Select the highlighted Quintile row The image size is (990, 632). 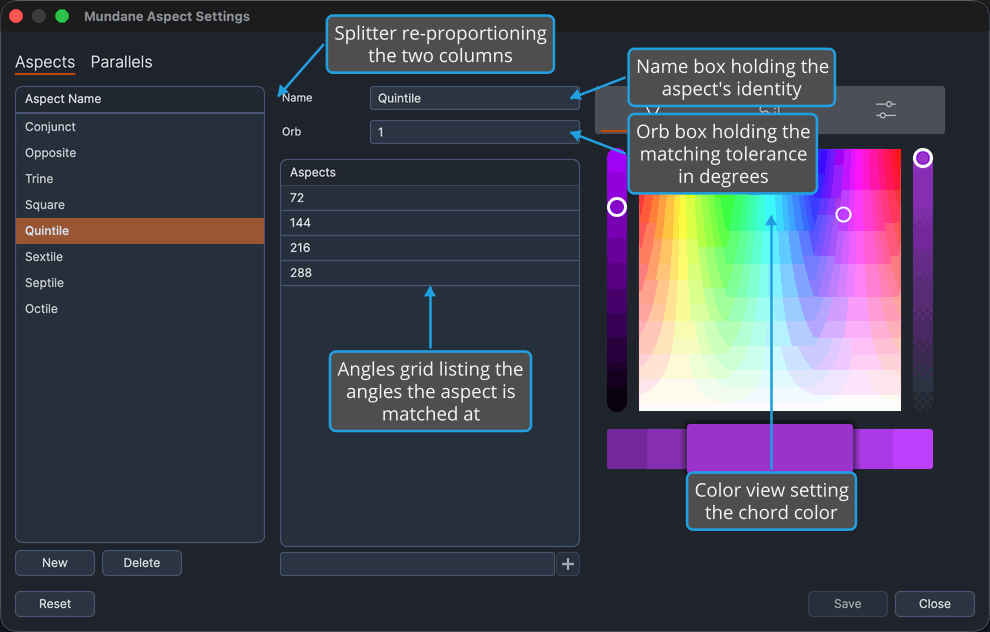[x=140, y=230]
